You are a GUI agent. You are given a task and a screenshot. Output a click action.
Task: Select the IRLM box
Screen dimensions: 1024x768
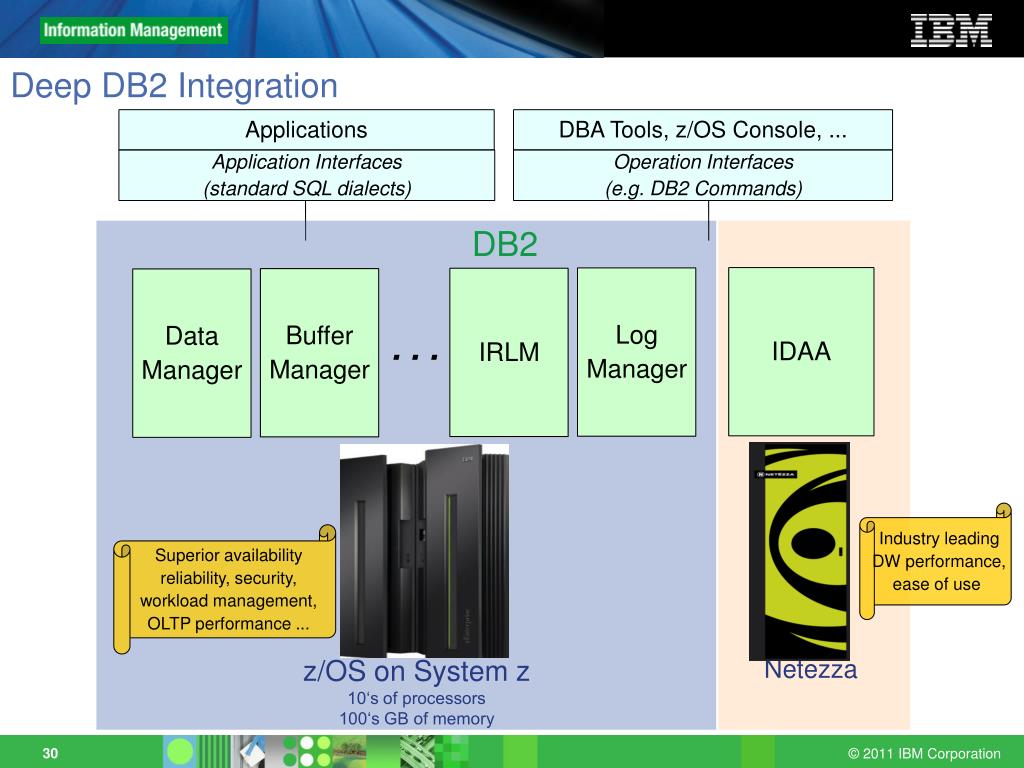point(509,352)
